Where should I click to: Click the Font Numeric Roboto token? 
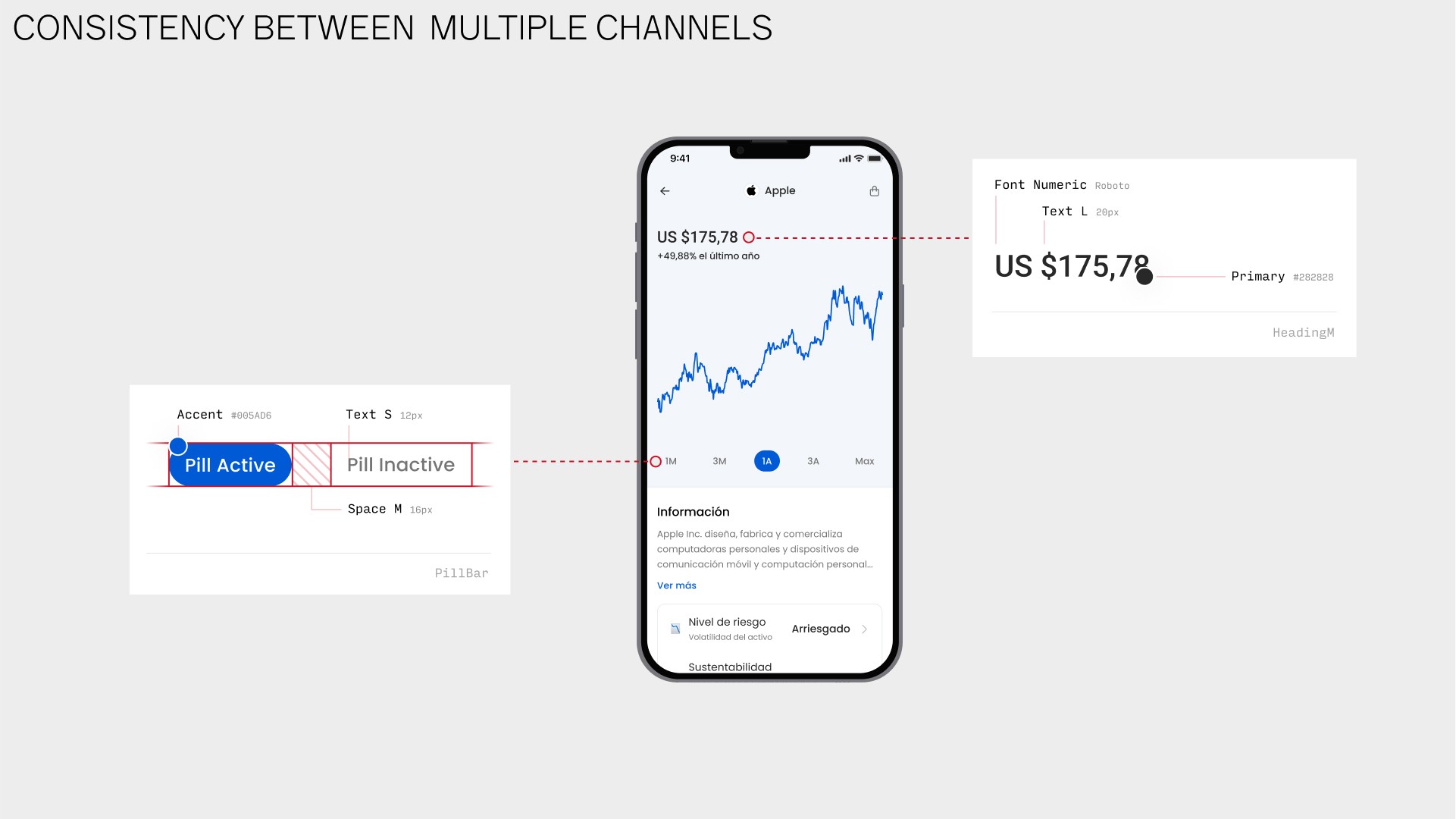1061,184
